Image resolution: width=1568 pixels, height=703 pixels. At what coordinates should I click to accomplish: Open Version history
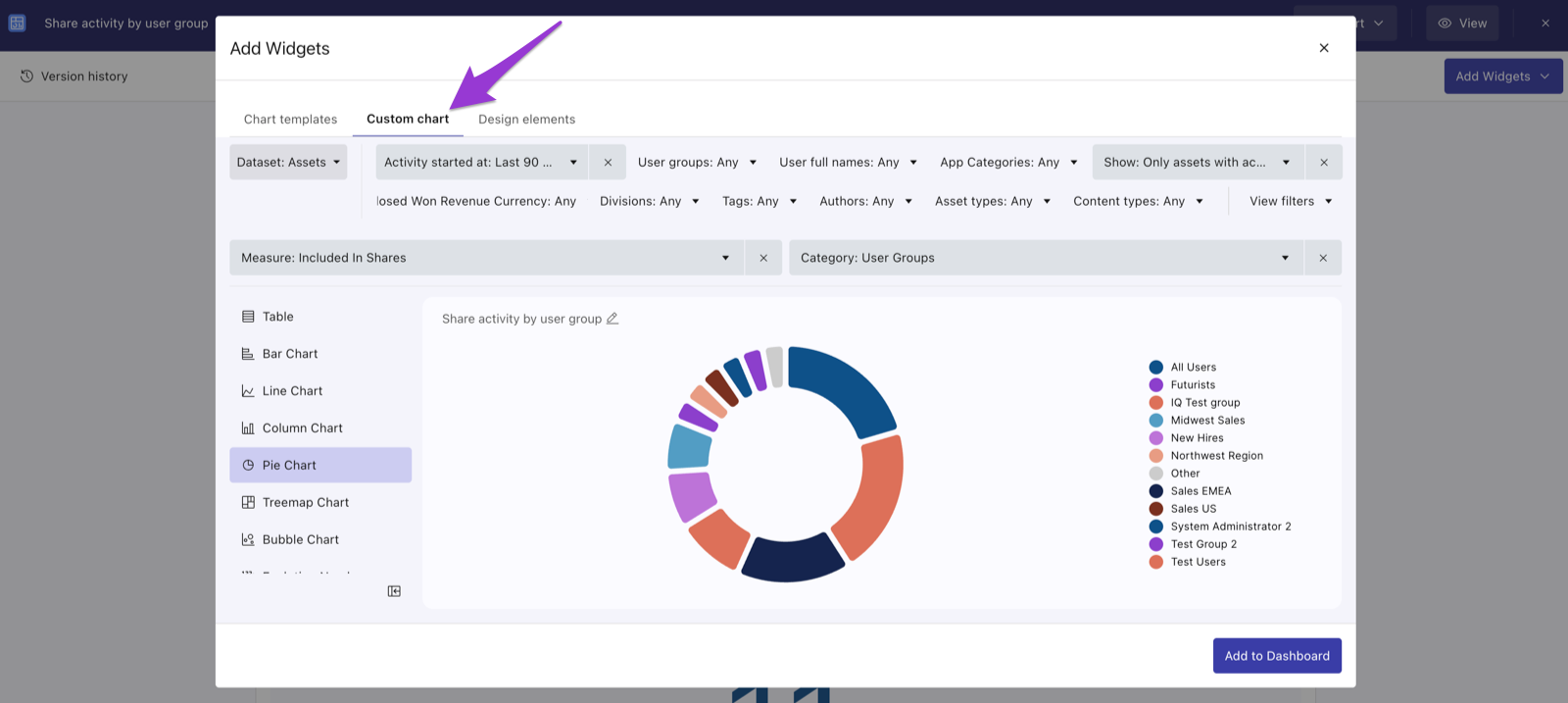point(74,76)
